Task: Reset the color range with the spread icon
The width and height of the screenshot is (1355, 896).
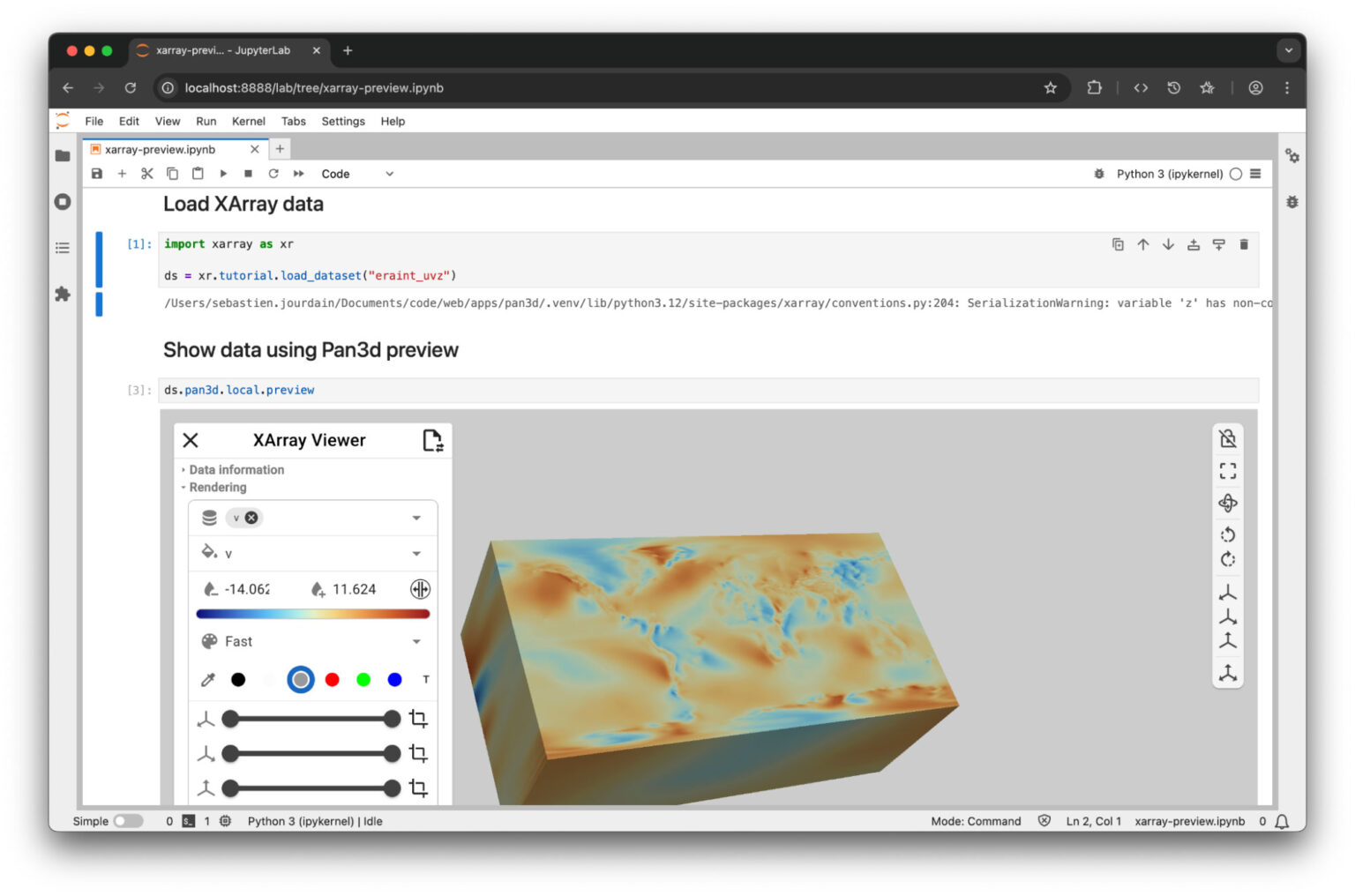Action: pyautogui.click(x=420, y=588)
